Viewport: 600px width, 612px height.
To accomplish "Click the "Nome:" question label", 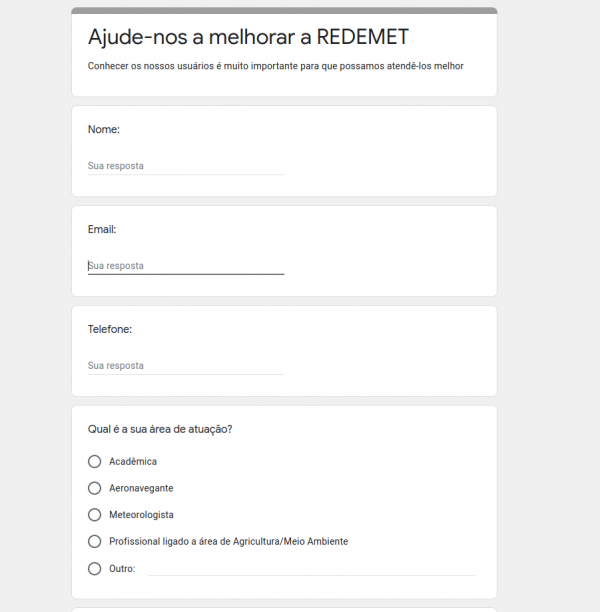I will [104, 129].
